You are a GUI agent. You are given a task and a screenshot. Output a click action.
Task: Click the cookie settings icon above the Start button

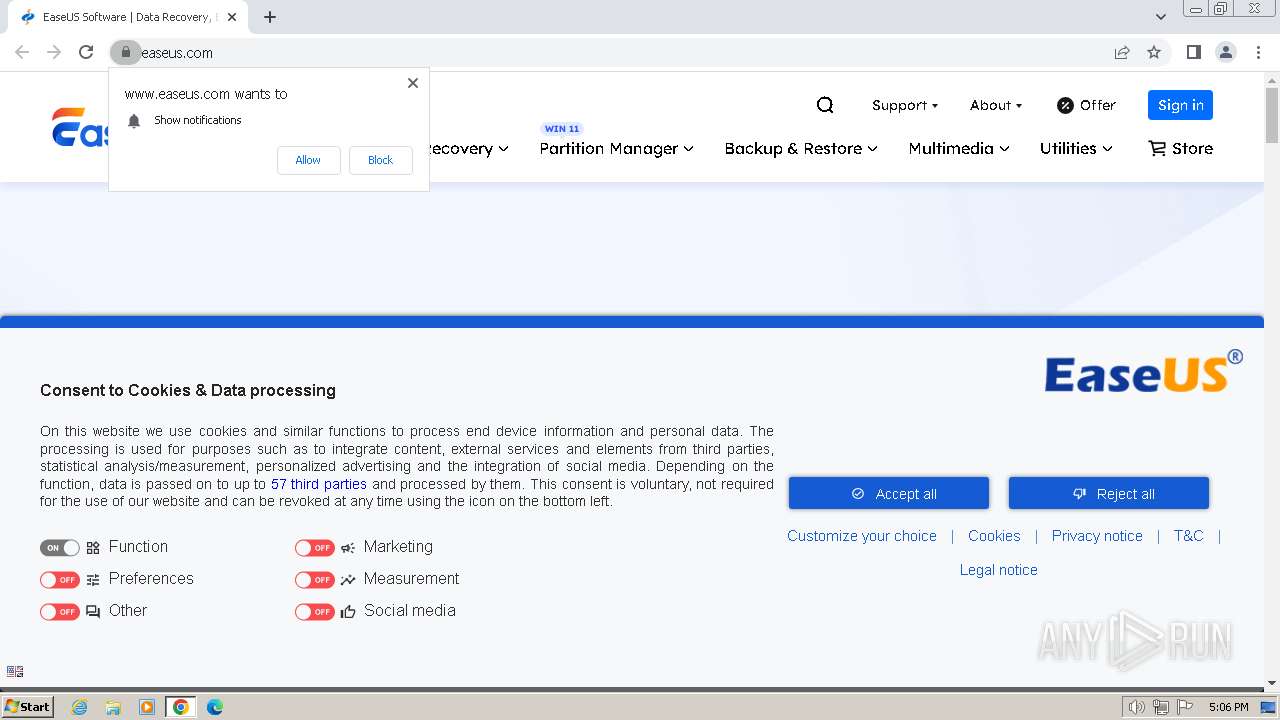point(15,671)
